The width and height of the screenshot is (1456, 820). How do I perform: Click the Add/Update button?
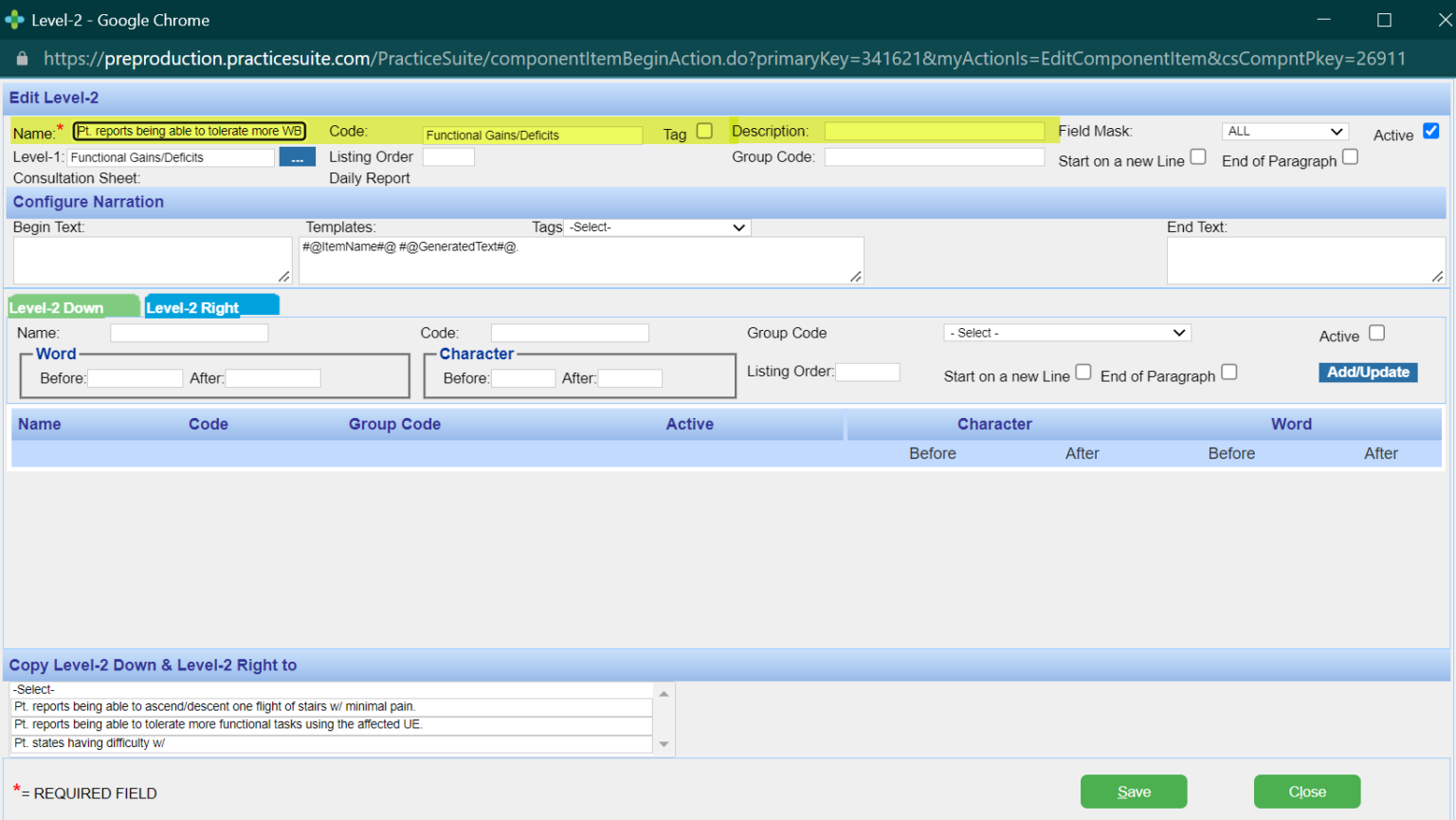click(1367, 372)
